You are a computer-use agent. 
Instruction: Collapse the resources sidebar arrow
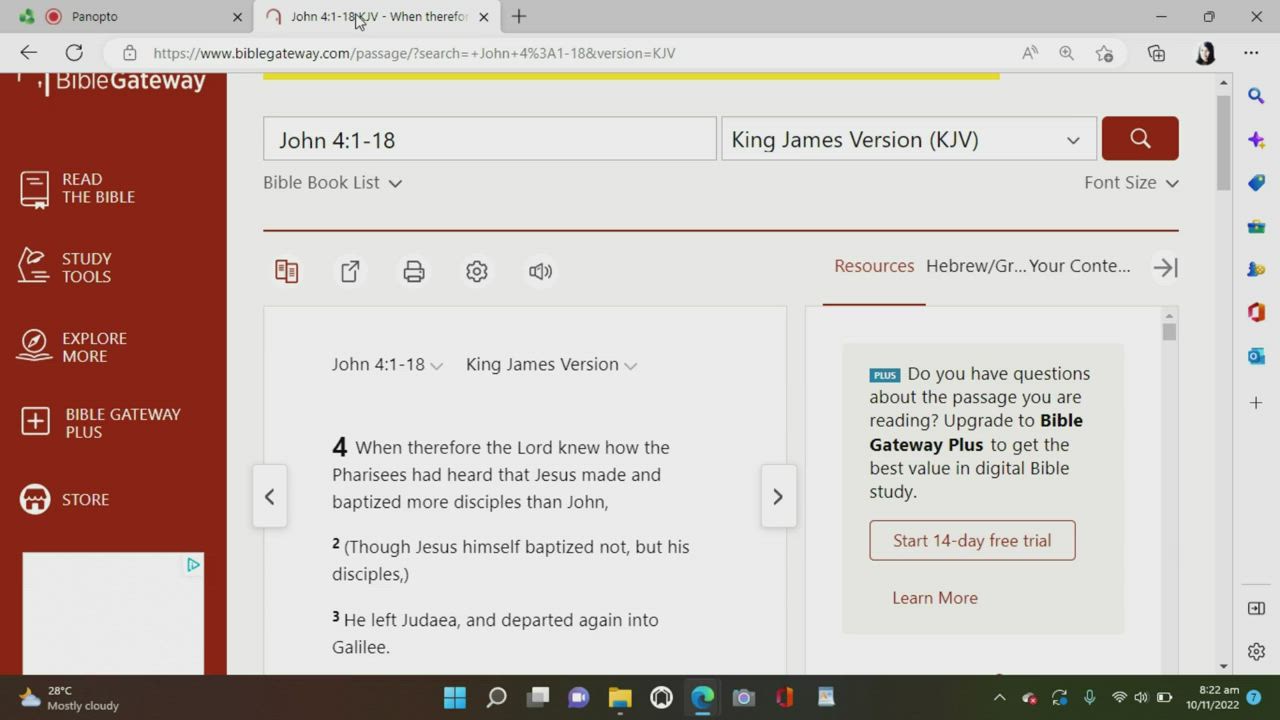[1165, 267]
